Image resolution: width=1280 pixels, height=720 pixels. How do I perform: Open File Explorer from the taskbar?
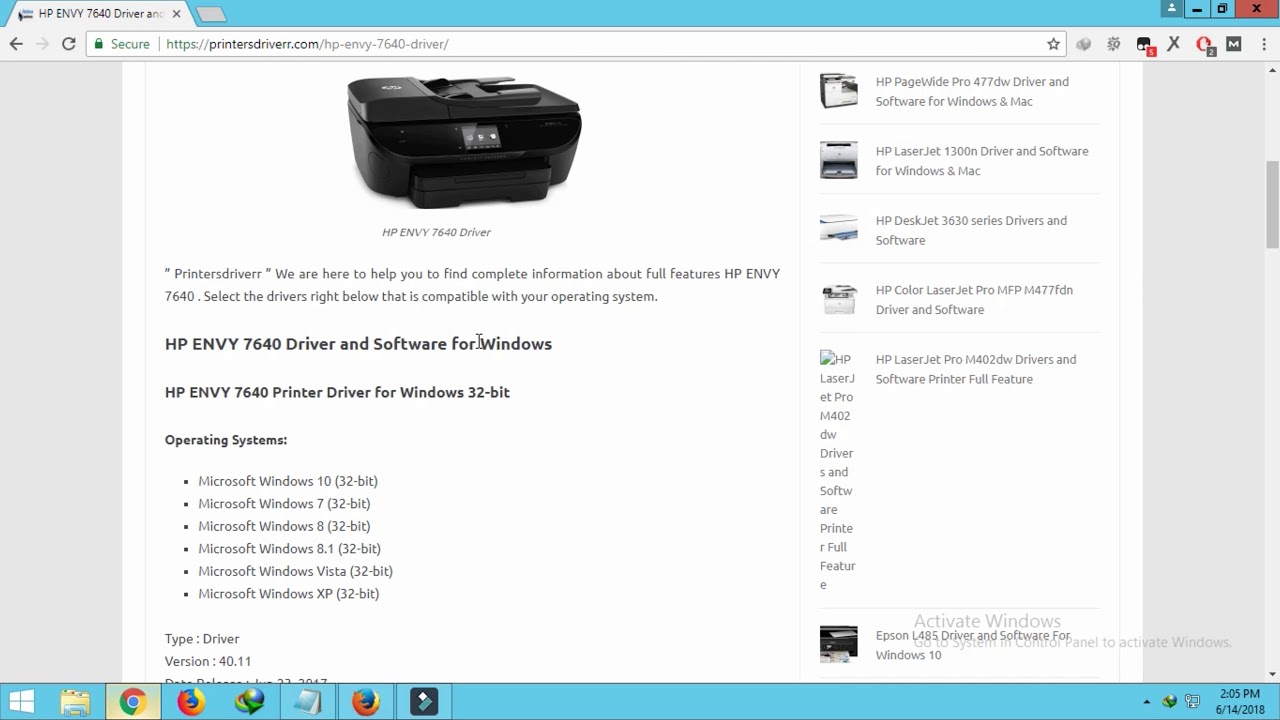pyautogui.click(x=75, y=702)
